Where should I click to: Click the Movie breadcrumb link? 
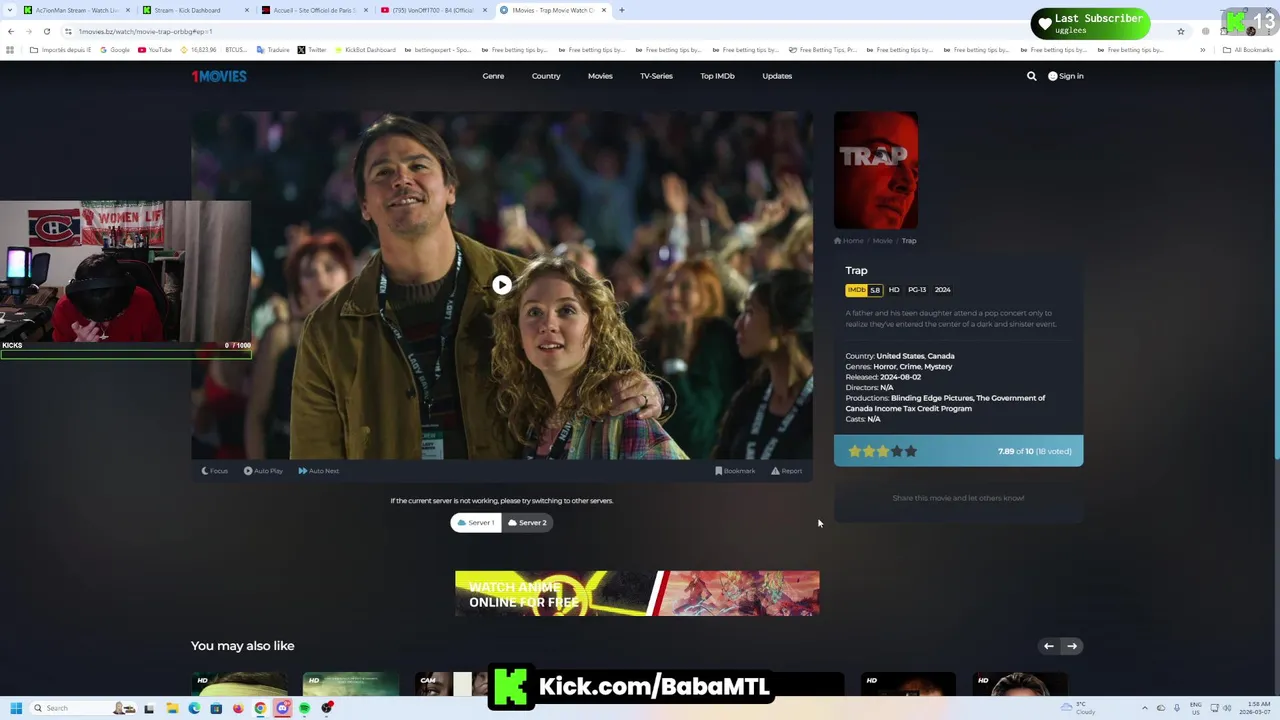(882, 241)
